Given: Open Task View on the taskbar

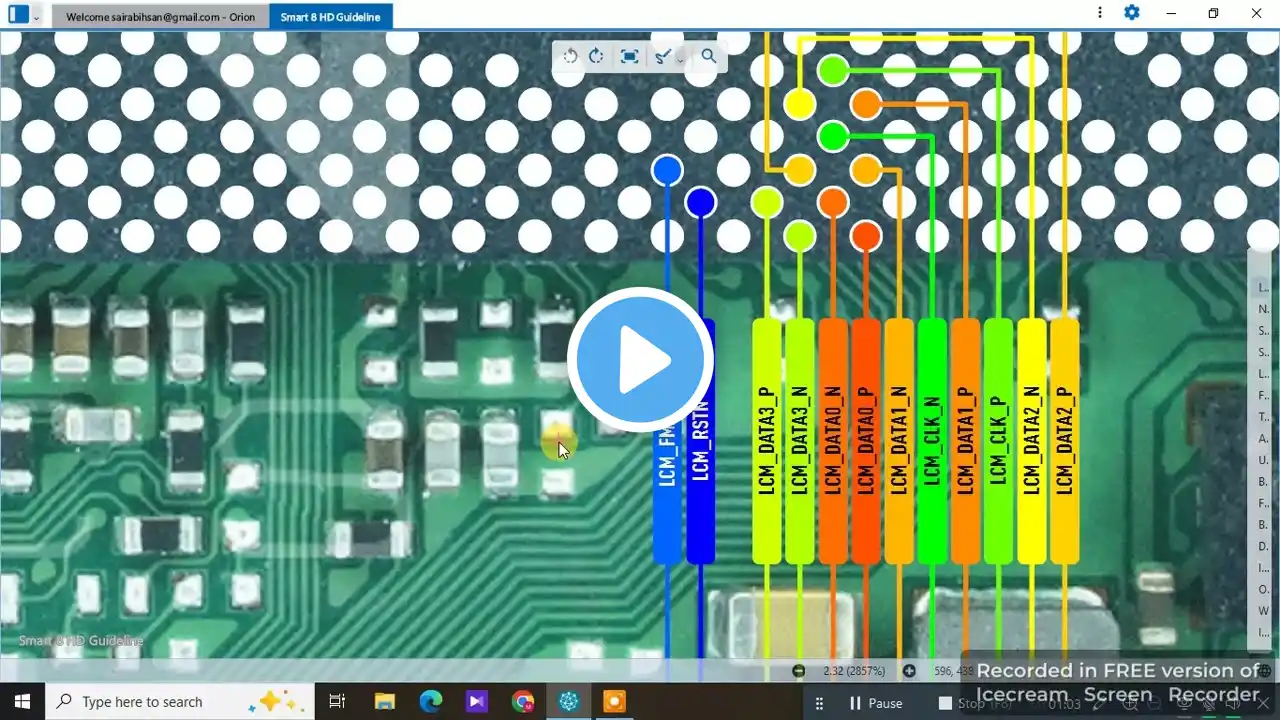Looking at the screenshot, I should [337, 702].
